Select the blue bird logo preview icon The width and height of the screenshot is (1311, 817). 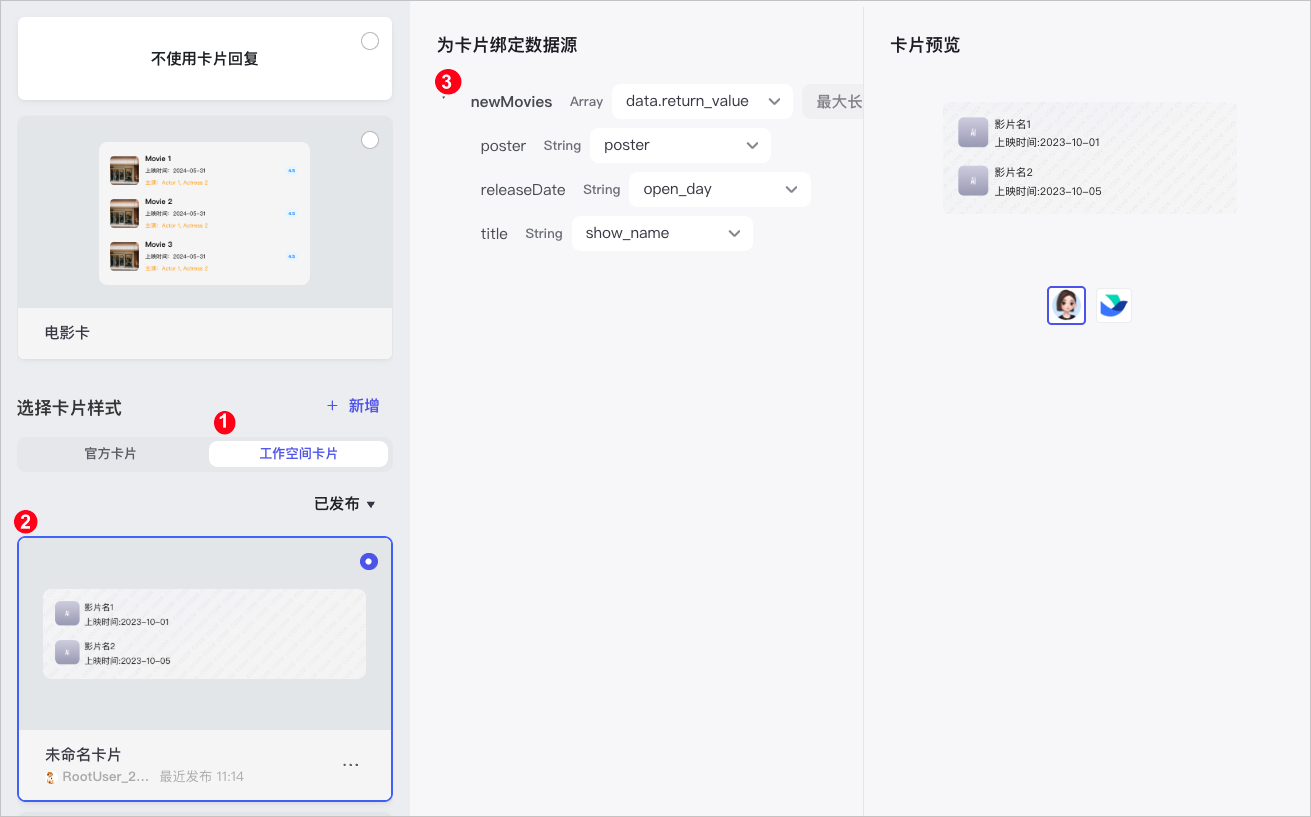(x=1113, y=305)
